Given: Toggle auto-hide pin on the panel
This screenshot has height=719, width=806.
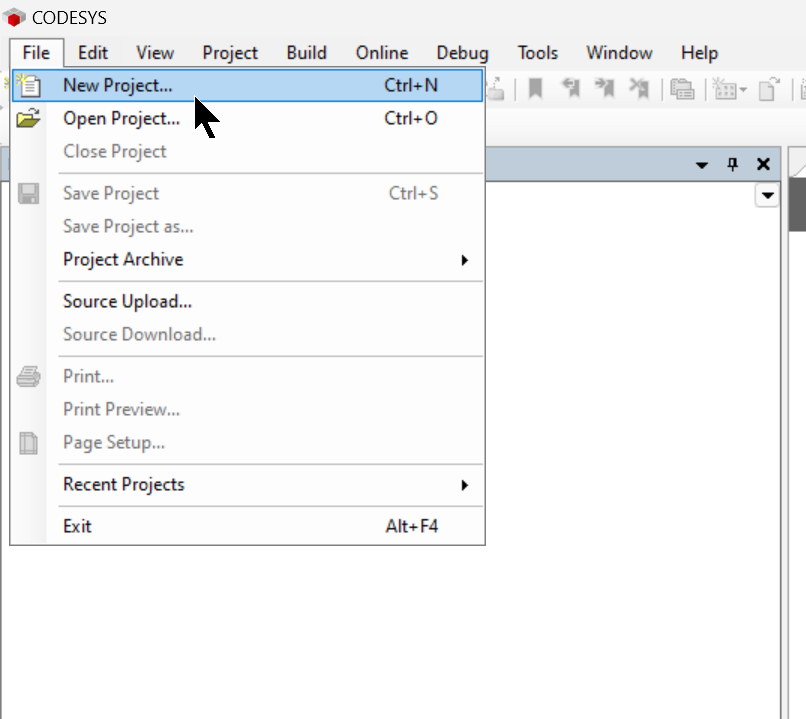Looking at the screenshot, I should pyautogui.click(x=732, y=164).
